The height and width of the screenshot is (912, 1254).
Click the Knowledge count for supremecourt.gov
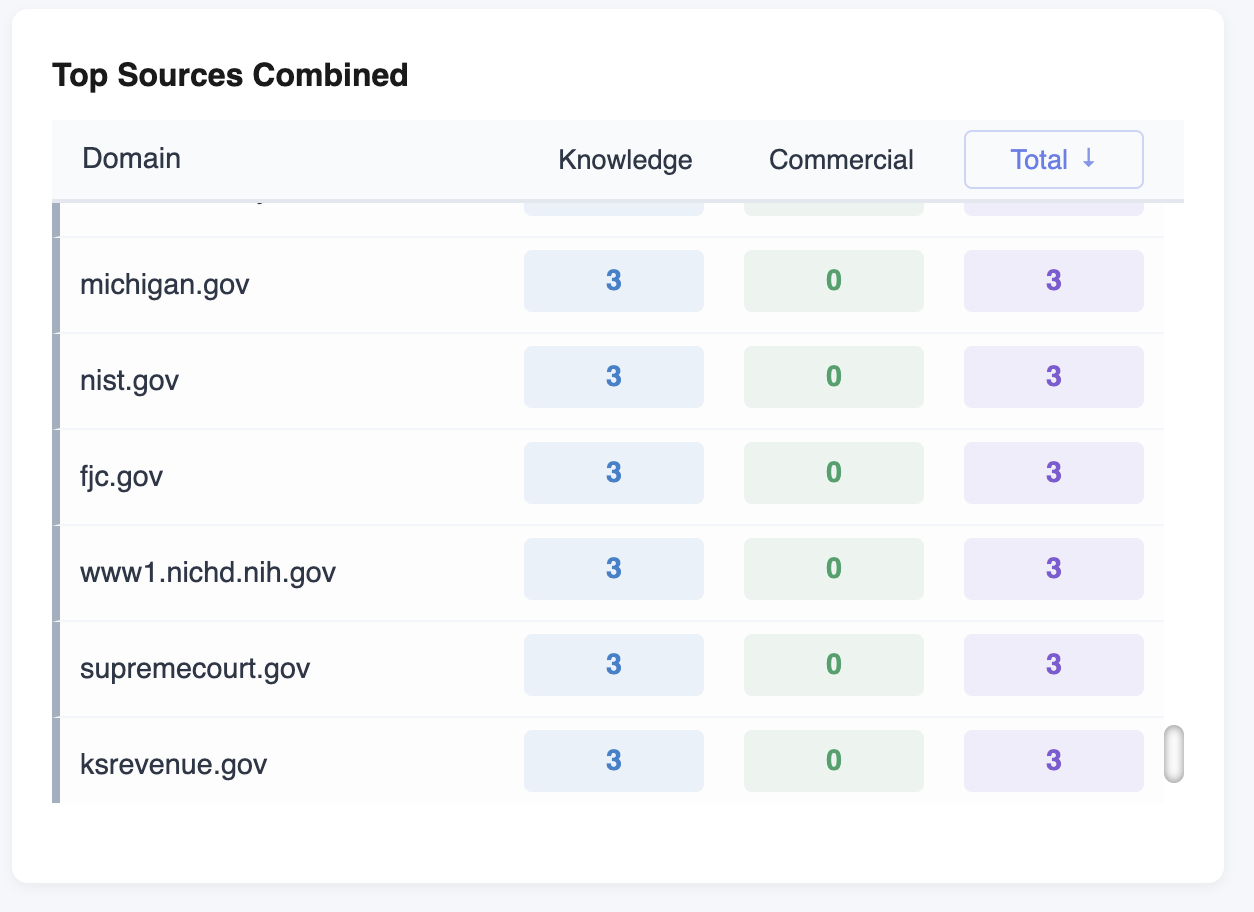tap(614, 665)
